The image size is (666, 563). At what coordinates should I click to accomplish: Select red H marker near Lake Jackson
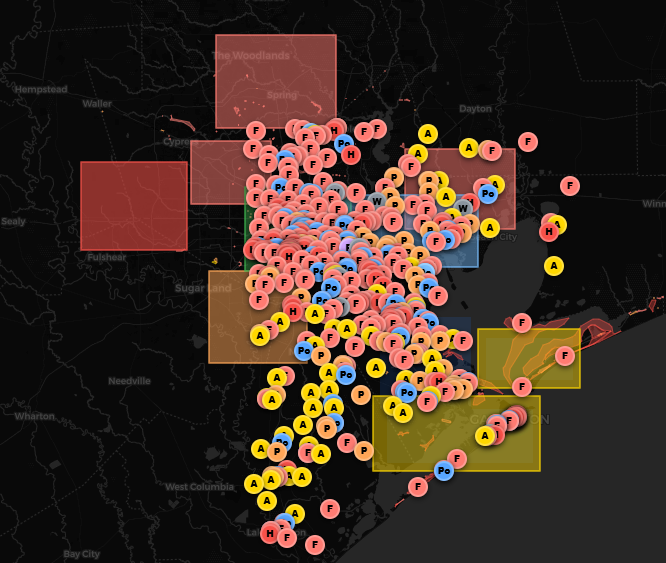(x=270, y=533)
